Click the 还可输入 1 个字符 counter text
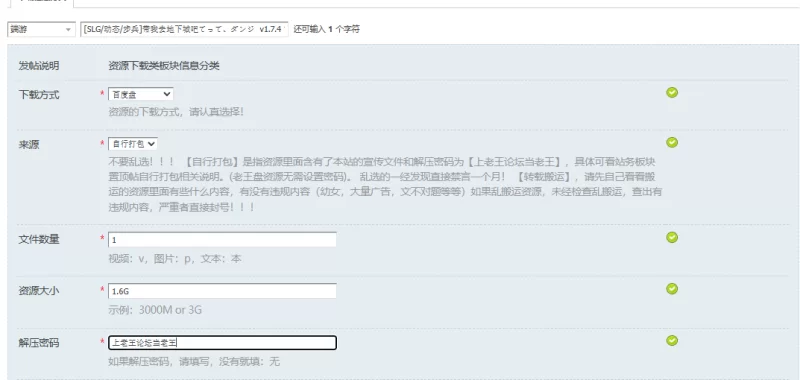 point(327,30)
